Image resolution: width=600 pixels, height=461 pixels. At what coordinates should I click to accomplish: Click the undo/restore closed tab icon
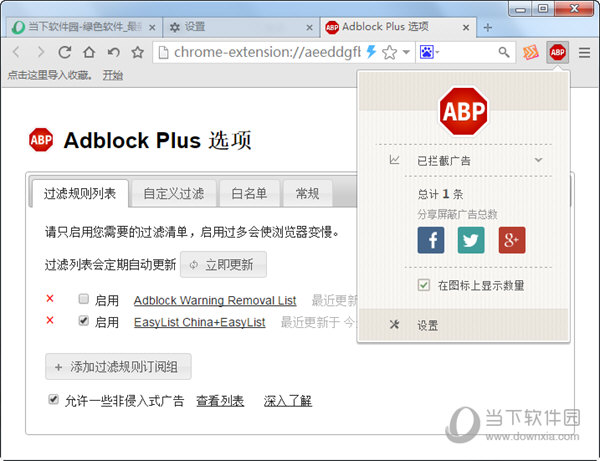(113, 52)
